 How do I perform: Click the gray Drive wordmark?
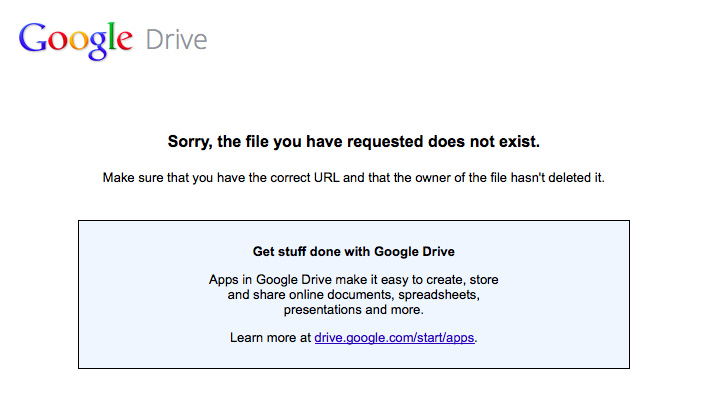177,40
